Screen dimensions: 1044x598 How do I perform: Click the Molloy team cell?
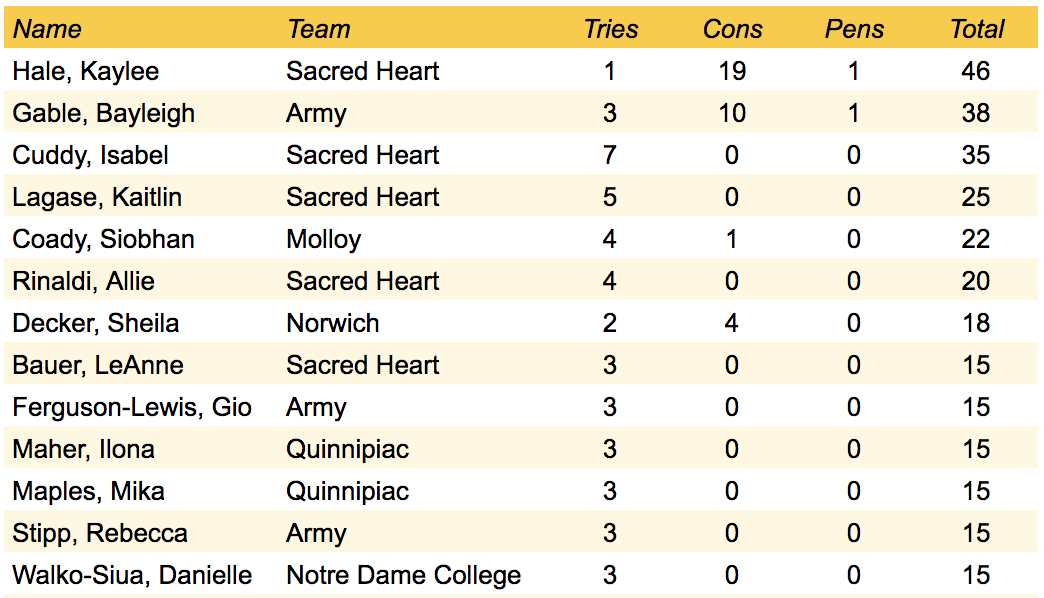(x=323, y=239)
